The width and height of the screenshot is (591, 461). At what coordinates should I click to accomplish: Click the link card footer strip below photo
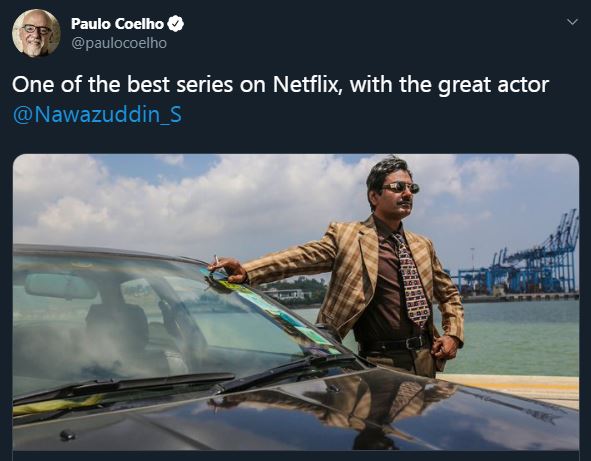click(x=296, y=455)
